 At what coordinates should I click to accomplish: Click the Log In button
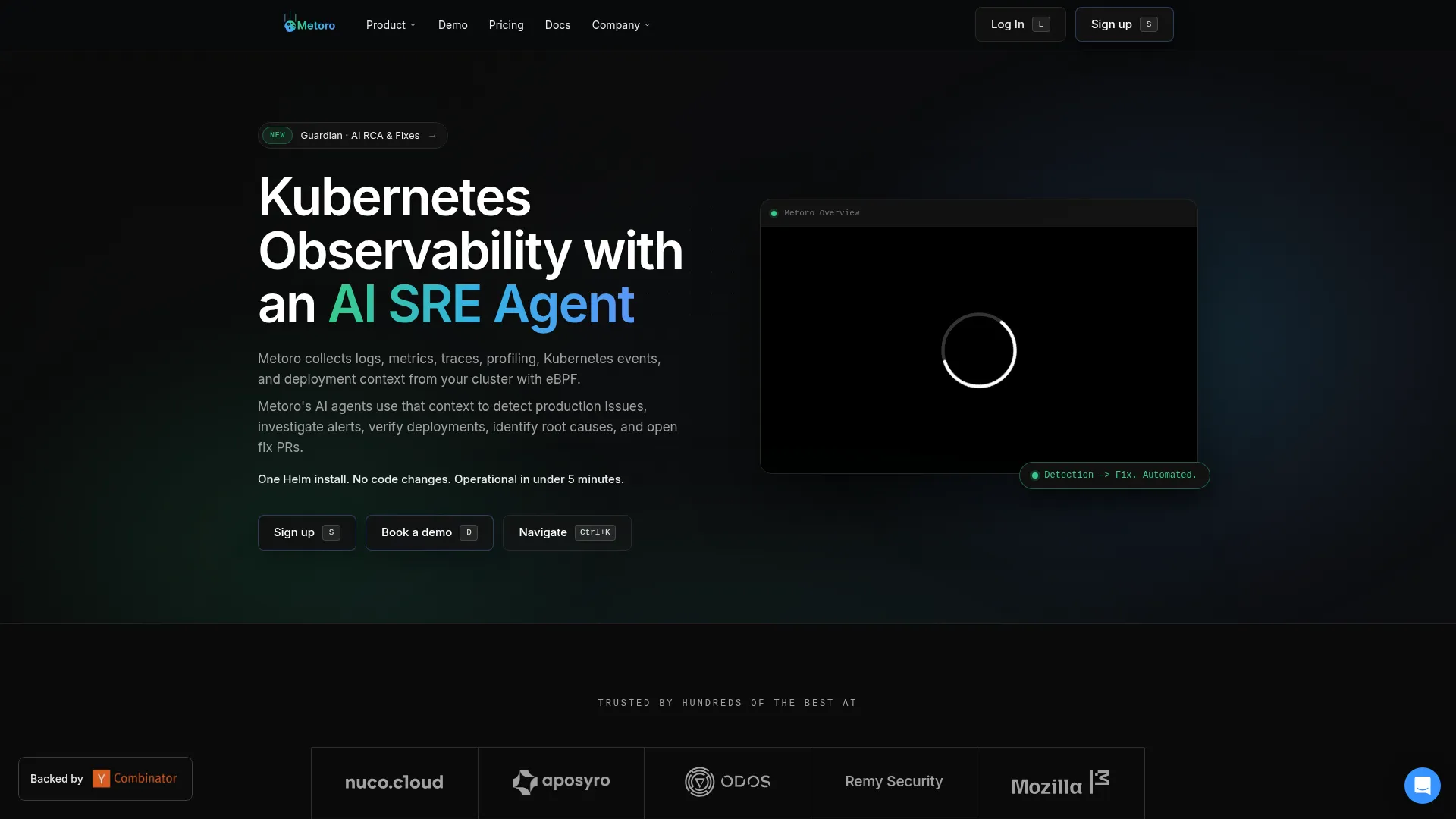[x=1020, y=24]
